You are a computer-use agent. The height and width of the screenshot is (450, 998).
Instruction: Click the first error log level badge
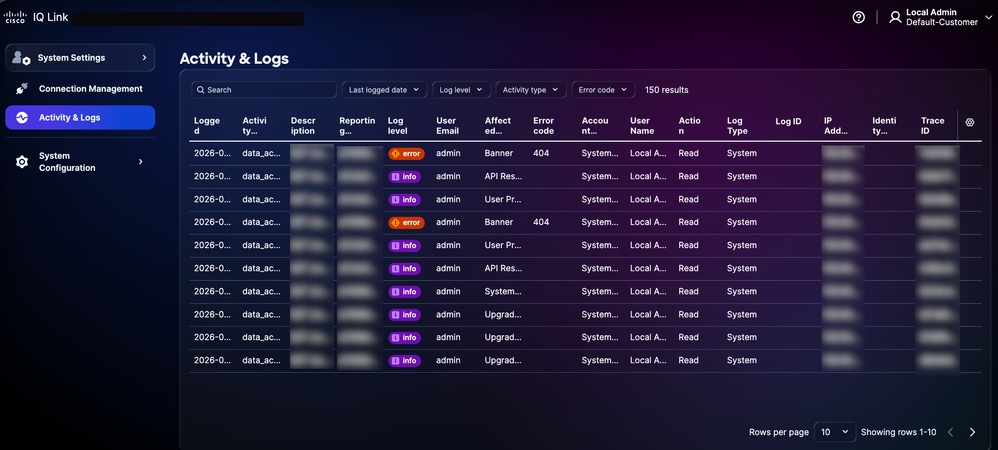406,153
